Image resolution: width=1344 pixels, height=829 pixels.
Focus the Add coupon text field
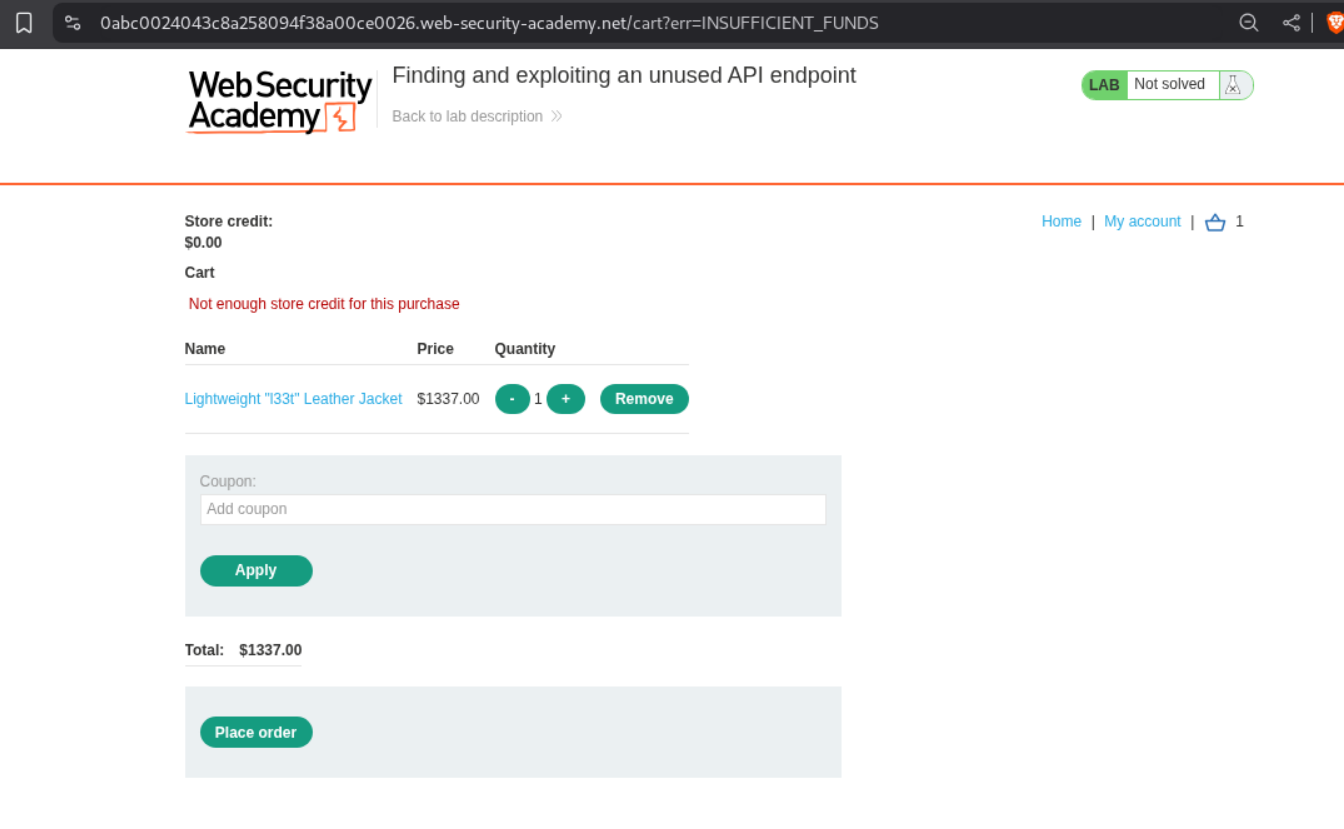[512, 509]
